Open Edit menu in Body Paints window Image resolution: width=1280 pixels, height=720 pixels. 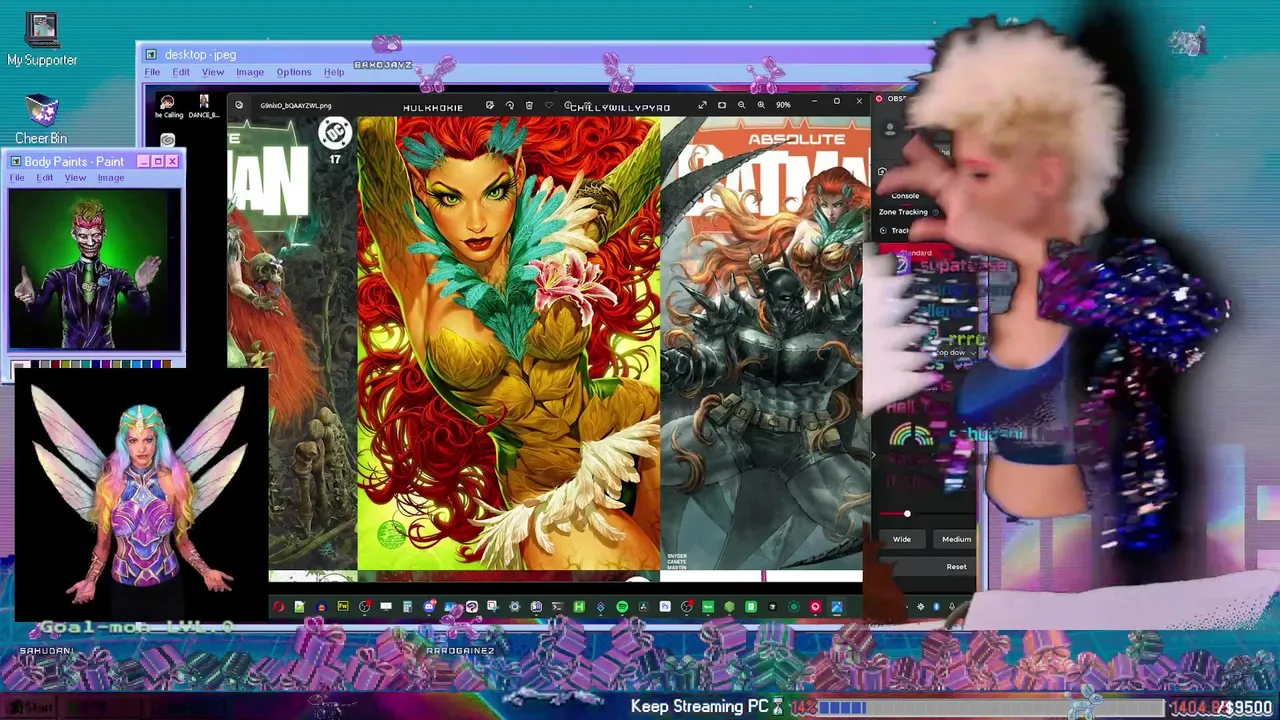(x=45, y=178)
